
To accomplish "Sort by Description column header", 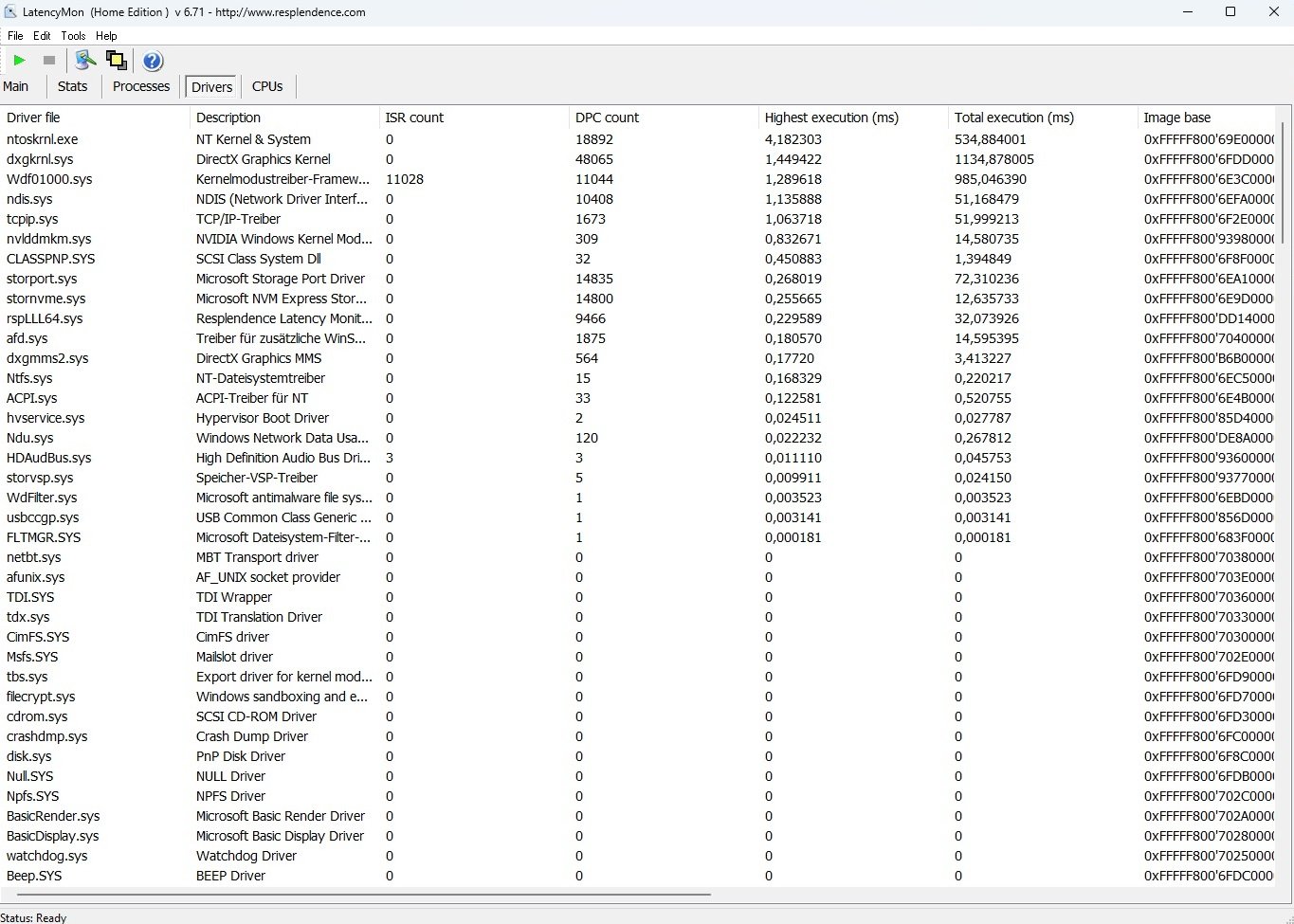I will [x=284, y=118].
